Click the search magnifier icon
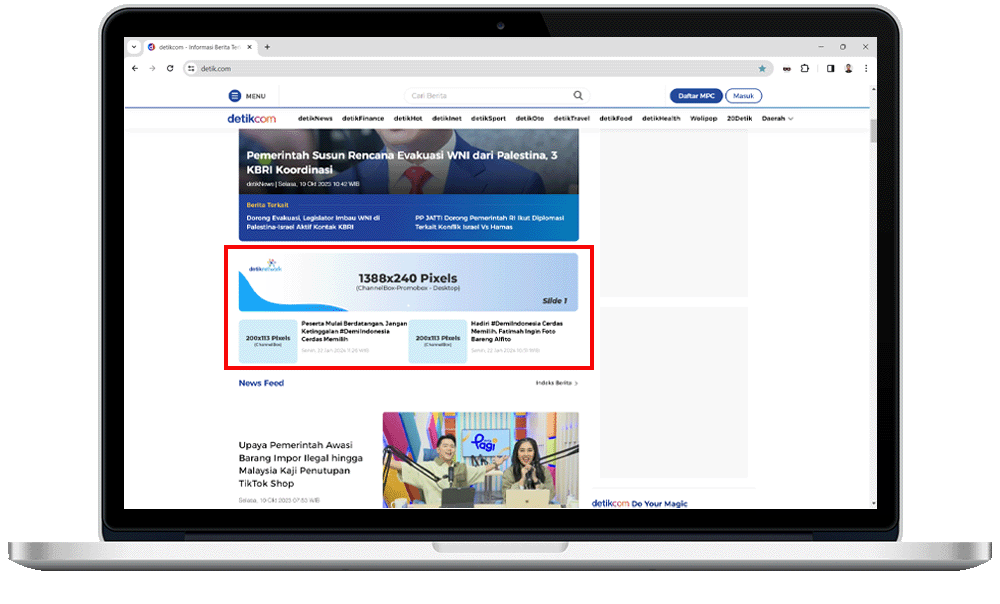This screenshot has height=604, width=1000. pyautogui.click(x=578, y=96)
